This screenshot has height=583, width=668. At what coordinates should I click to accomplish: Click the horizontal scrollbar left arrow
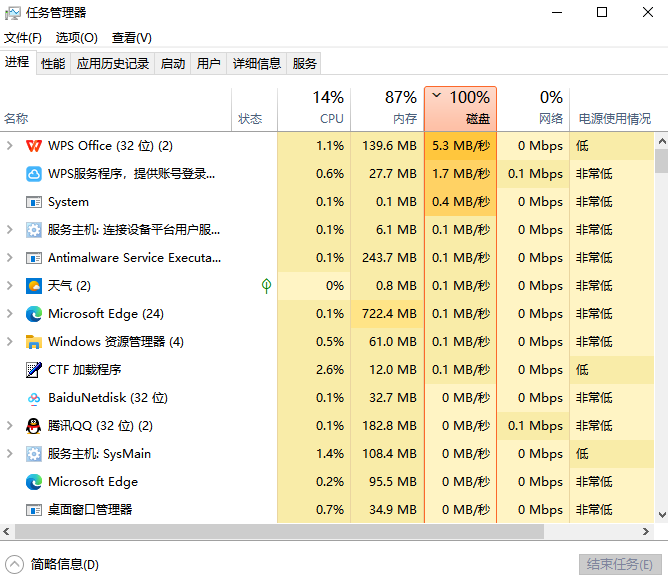pos(6,531)
